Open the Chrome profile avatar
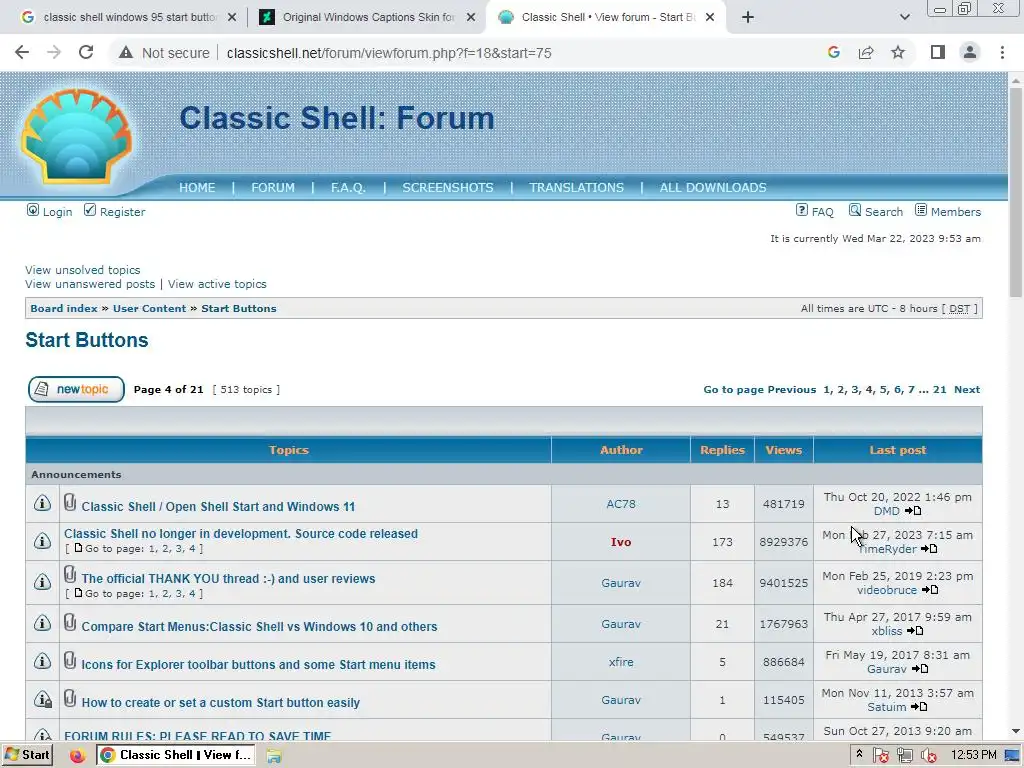 (970, 52)
